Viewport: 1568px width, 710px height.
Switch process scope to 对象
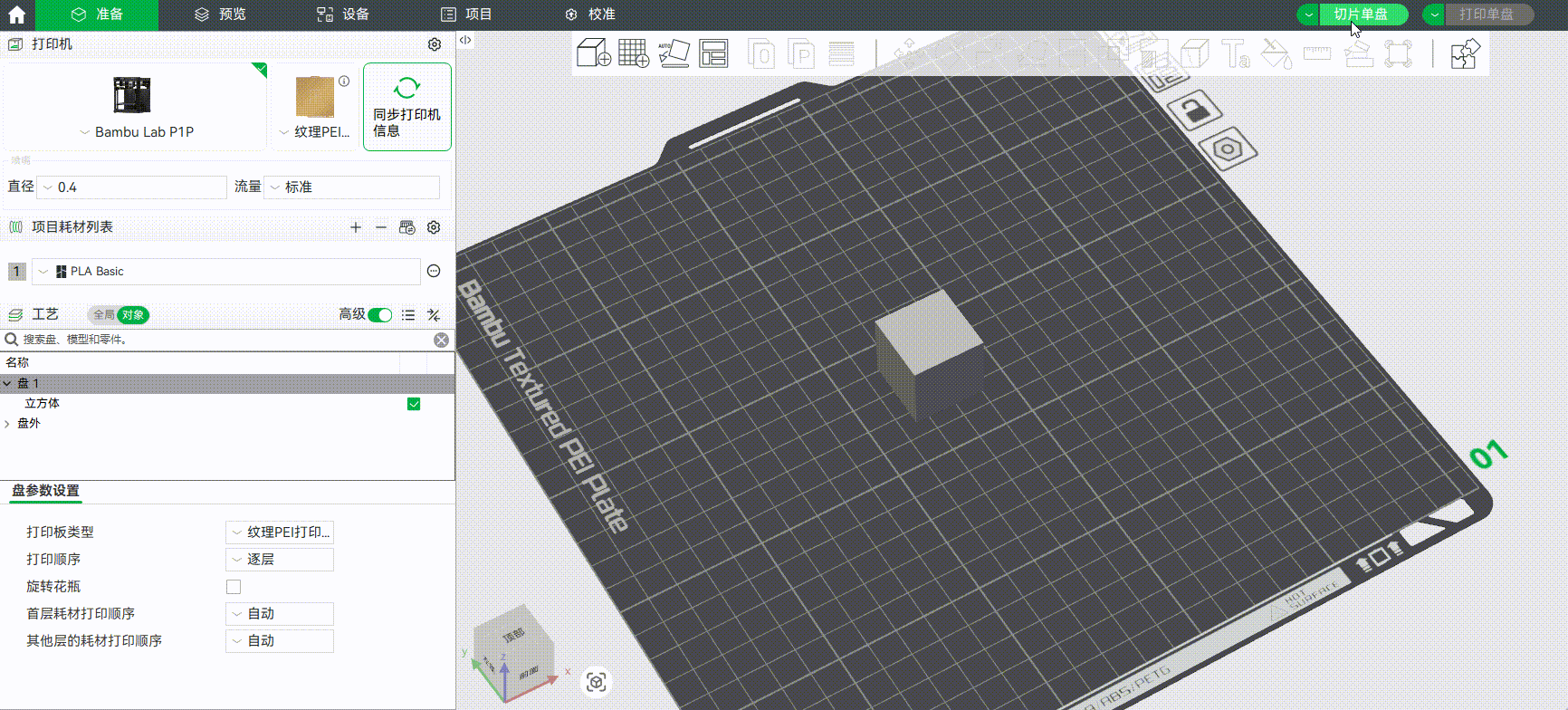pyautogui.click(x=133, y=315)
